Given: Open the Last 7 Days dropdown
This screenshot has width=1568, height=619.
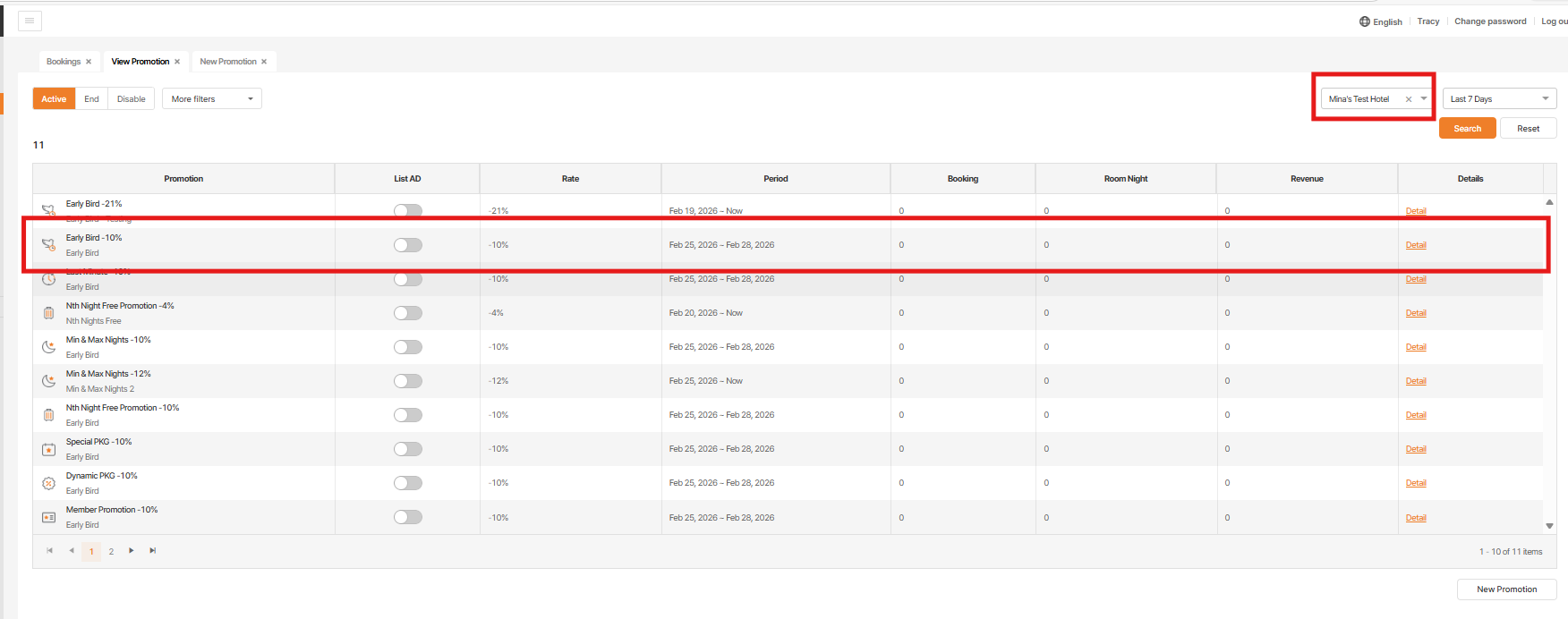Looking at the screenshot, I should point(1500,98).
